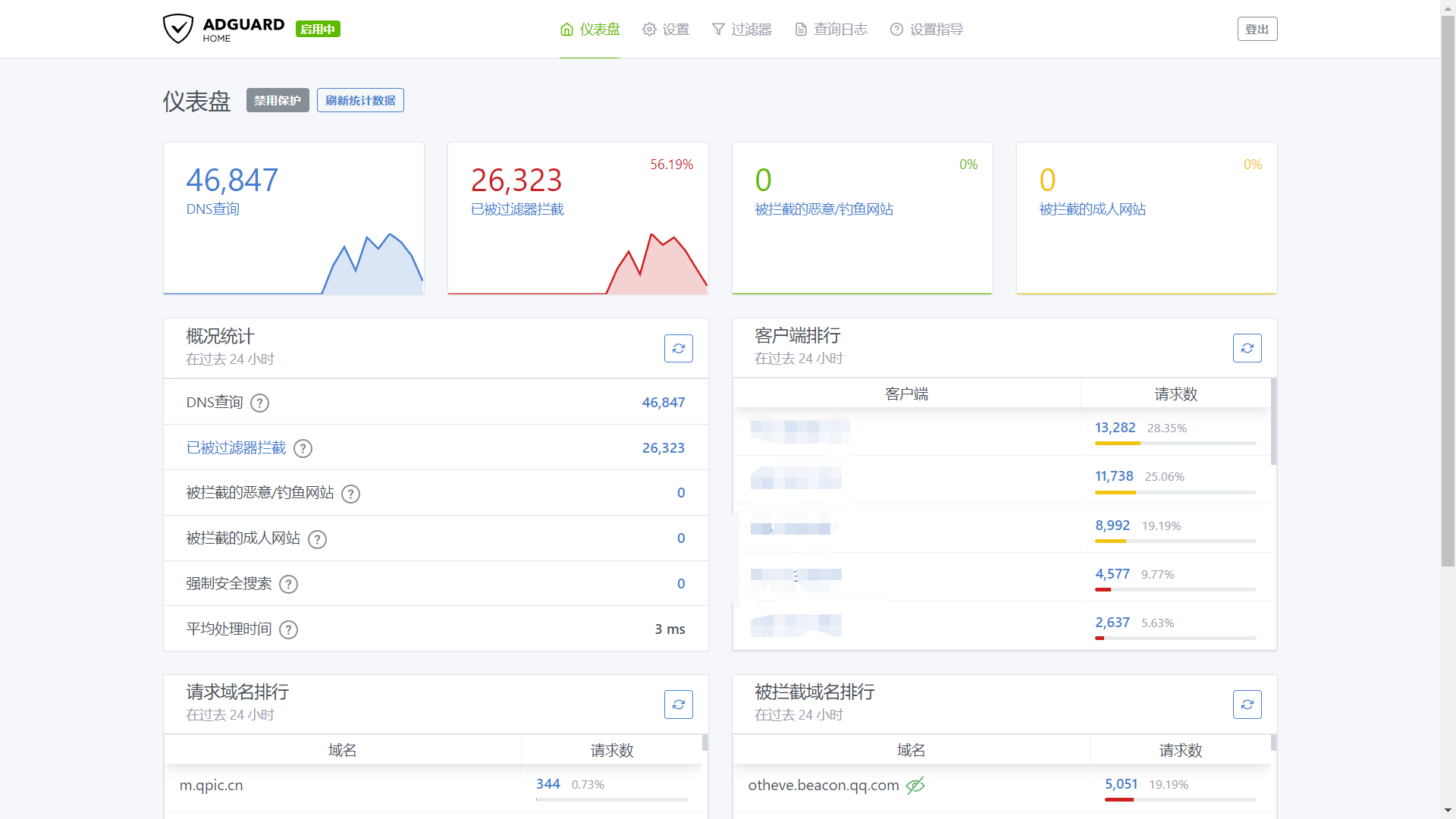Viewport: 1456px width, 819px height.
Task: Click the 登出 logout button
Action: tap(1257, 29)
